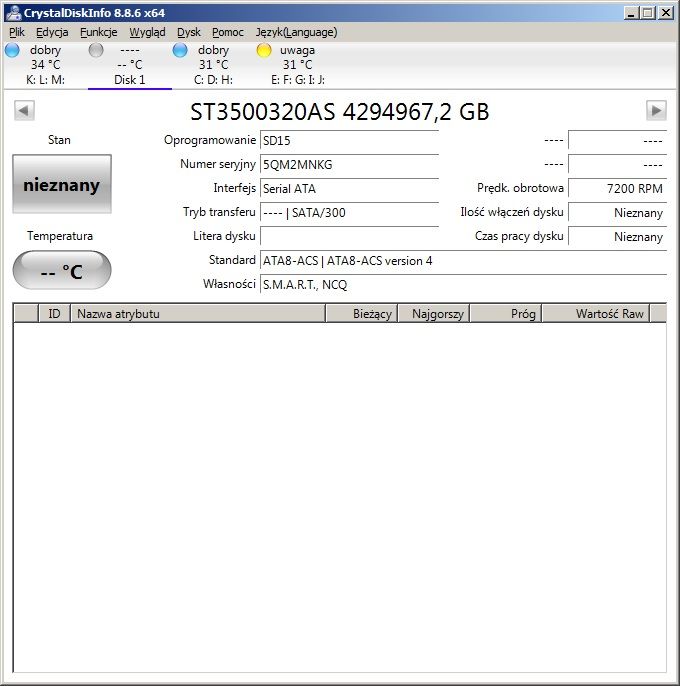Click the Próg column header

506,314
